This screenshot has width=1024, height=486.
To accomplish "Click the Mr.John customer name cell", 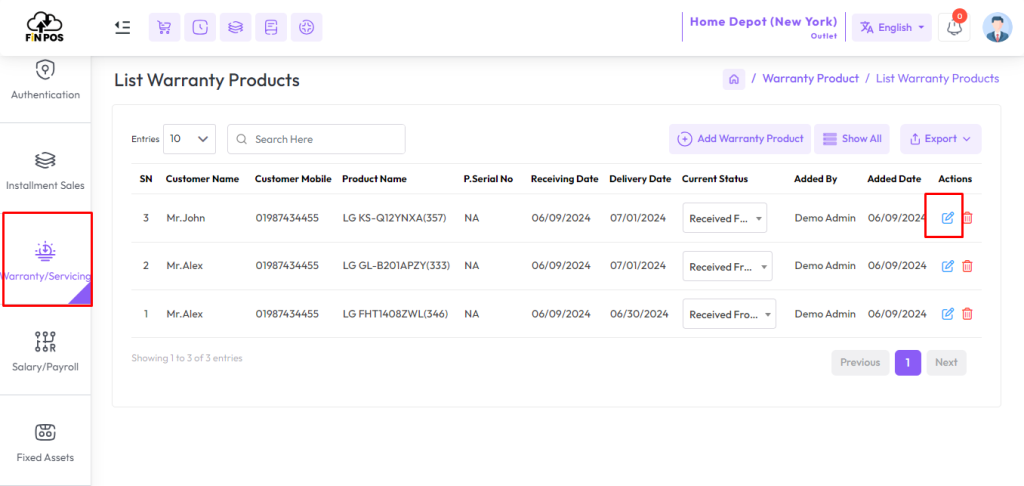I will (x=185, y=218).
